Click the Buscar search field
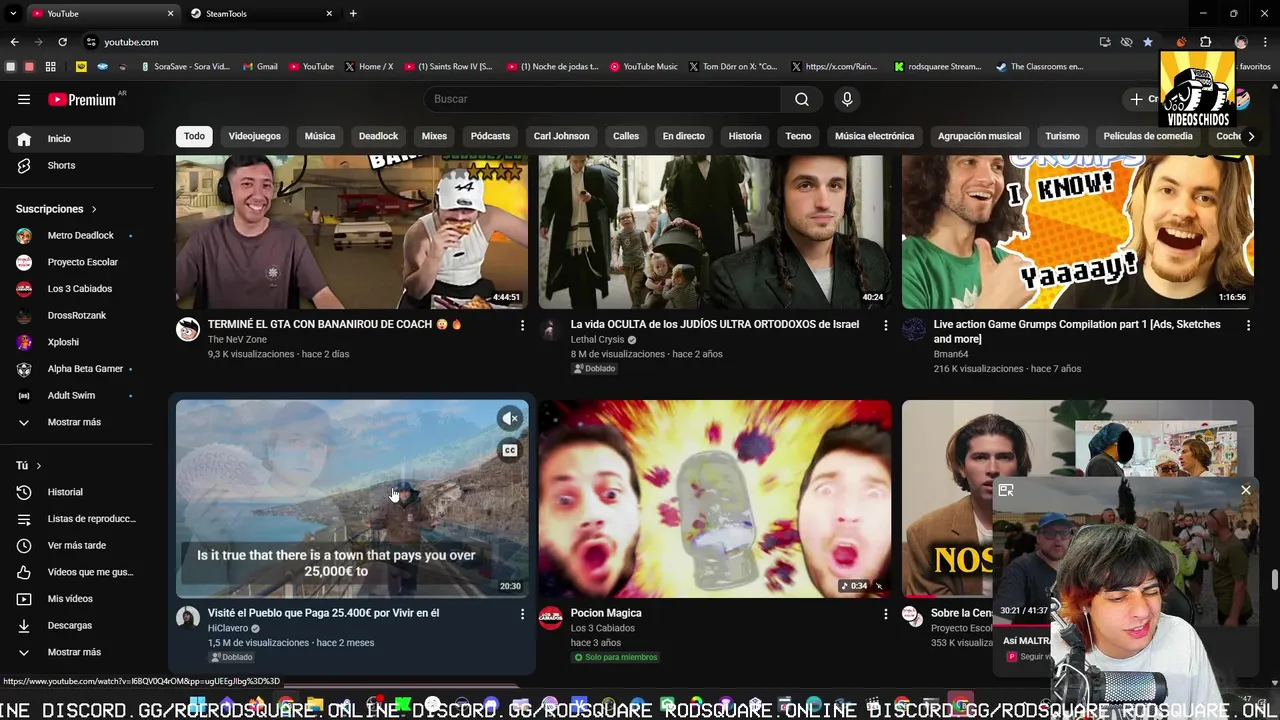 603,99
